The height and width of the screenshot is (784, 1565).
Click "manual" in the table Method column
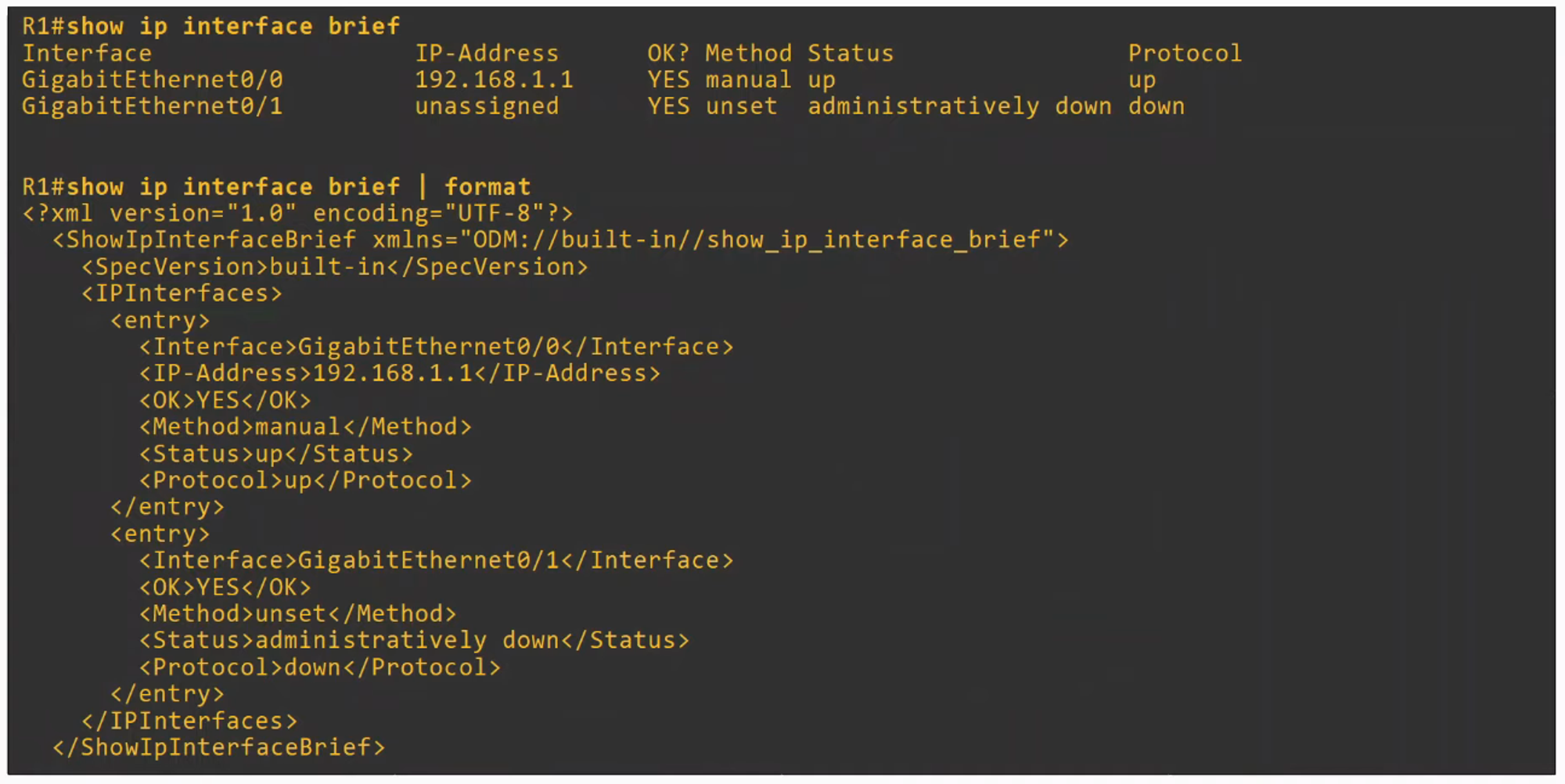click(747, 80)
